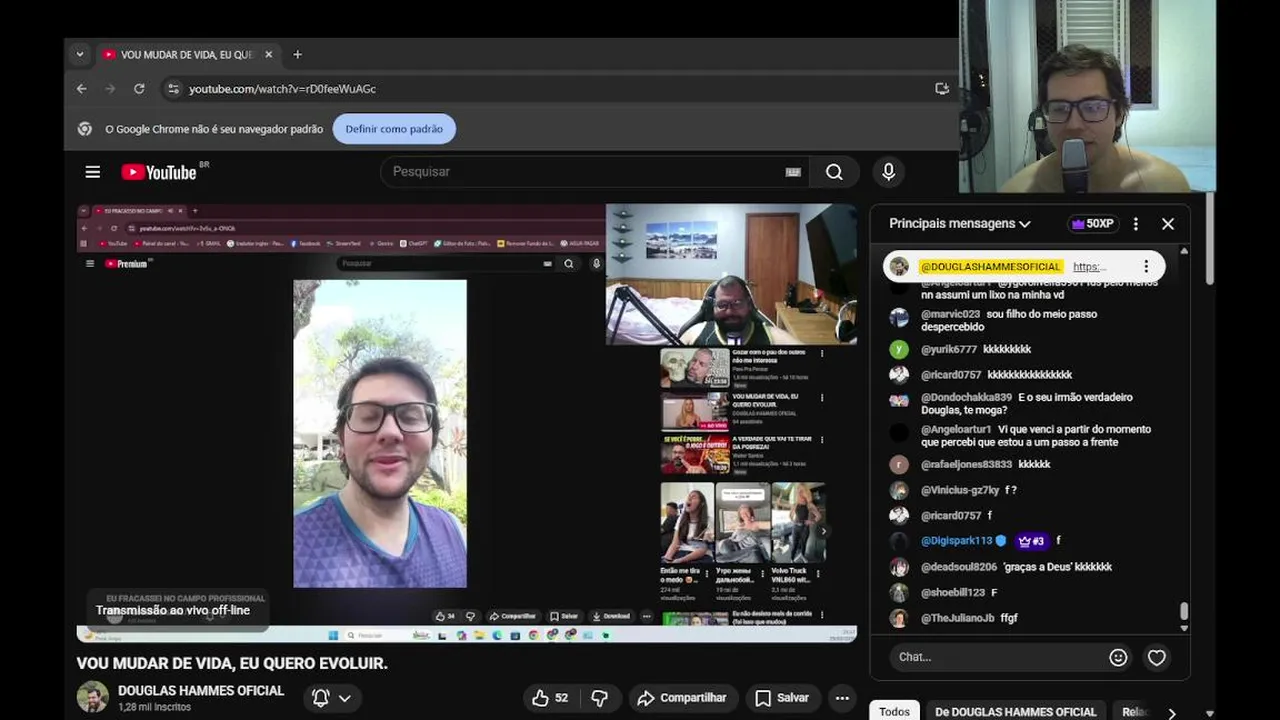Open the tab search dropdown arrow
1280x720 pixels.
click(80, 55)
